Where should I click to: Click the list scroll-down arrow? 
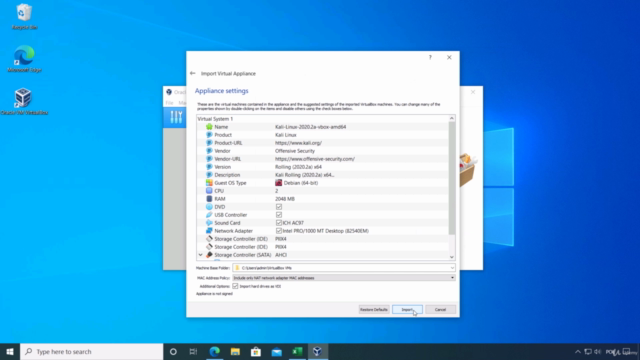451,257
